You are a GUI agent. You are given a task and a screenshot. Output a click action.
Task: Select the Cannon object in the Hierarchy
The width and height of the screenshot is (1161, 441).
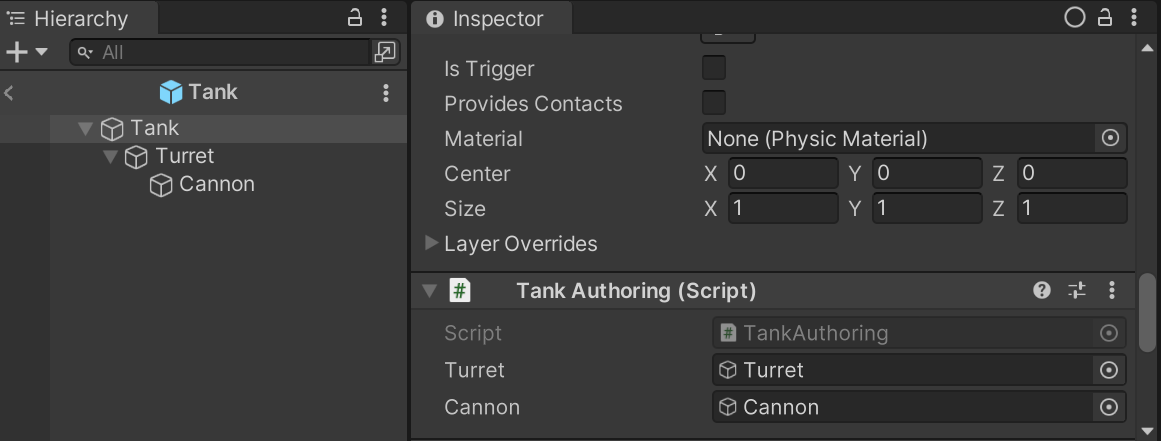(216, 185)
